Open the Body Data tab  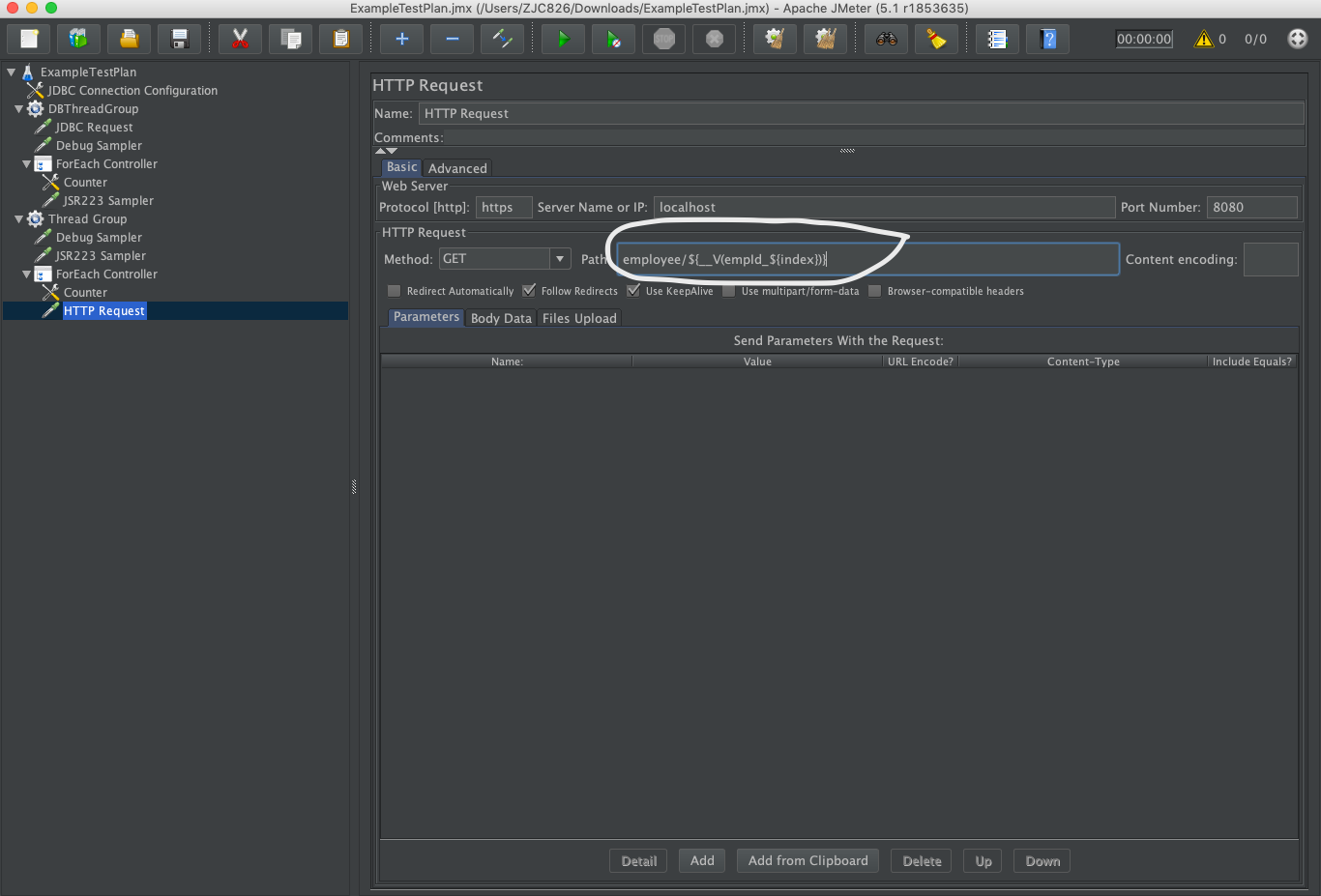(x=501, y=318)
